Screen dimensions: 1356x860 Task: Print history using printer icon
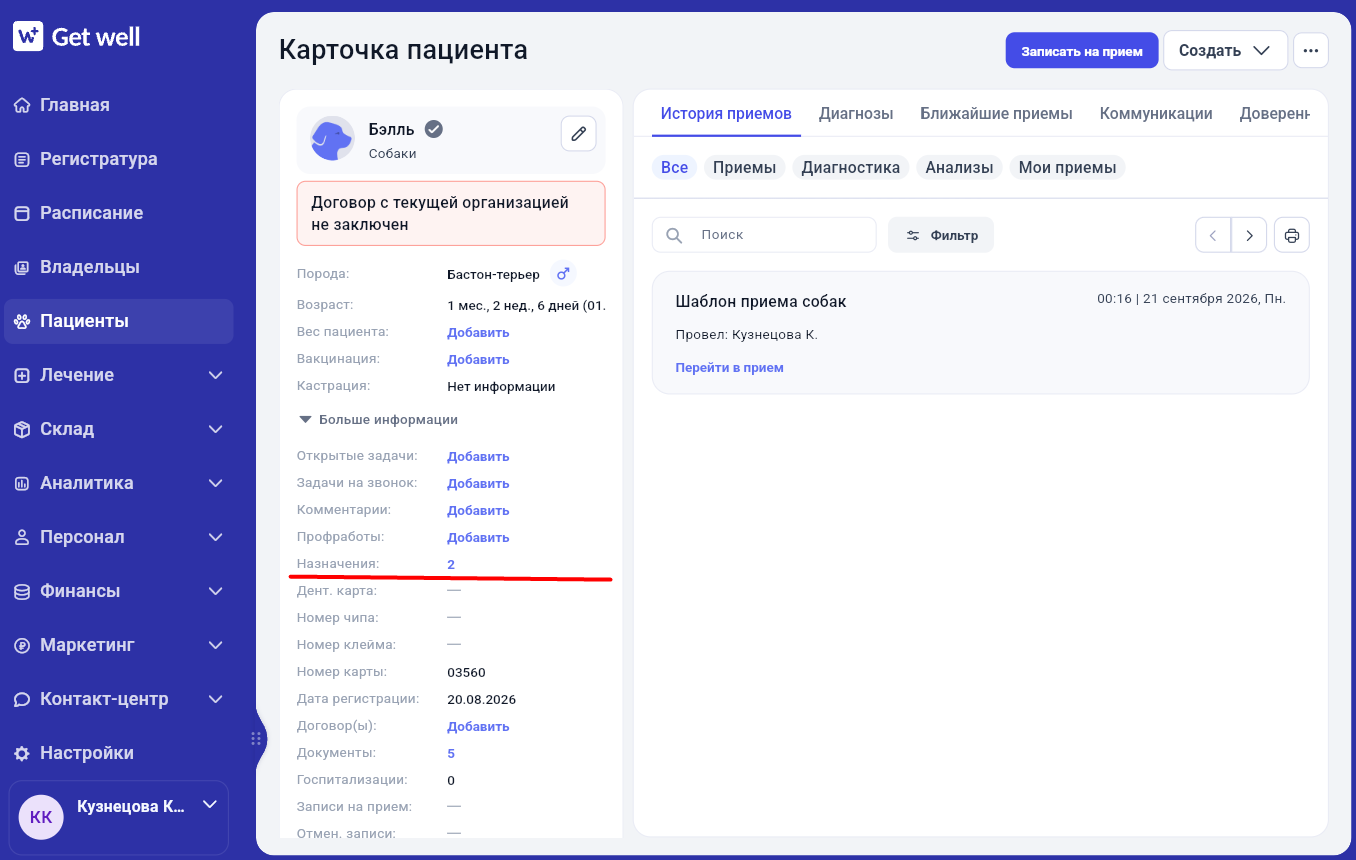[x=1291, y=235]
